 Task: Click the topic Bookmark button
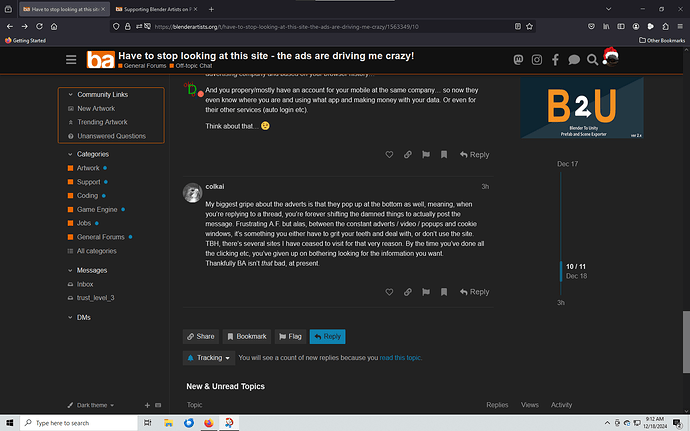tap(247, 336)
